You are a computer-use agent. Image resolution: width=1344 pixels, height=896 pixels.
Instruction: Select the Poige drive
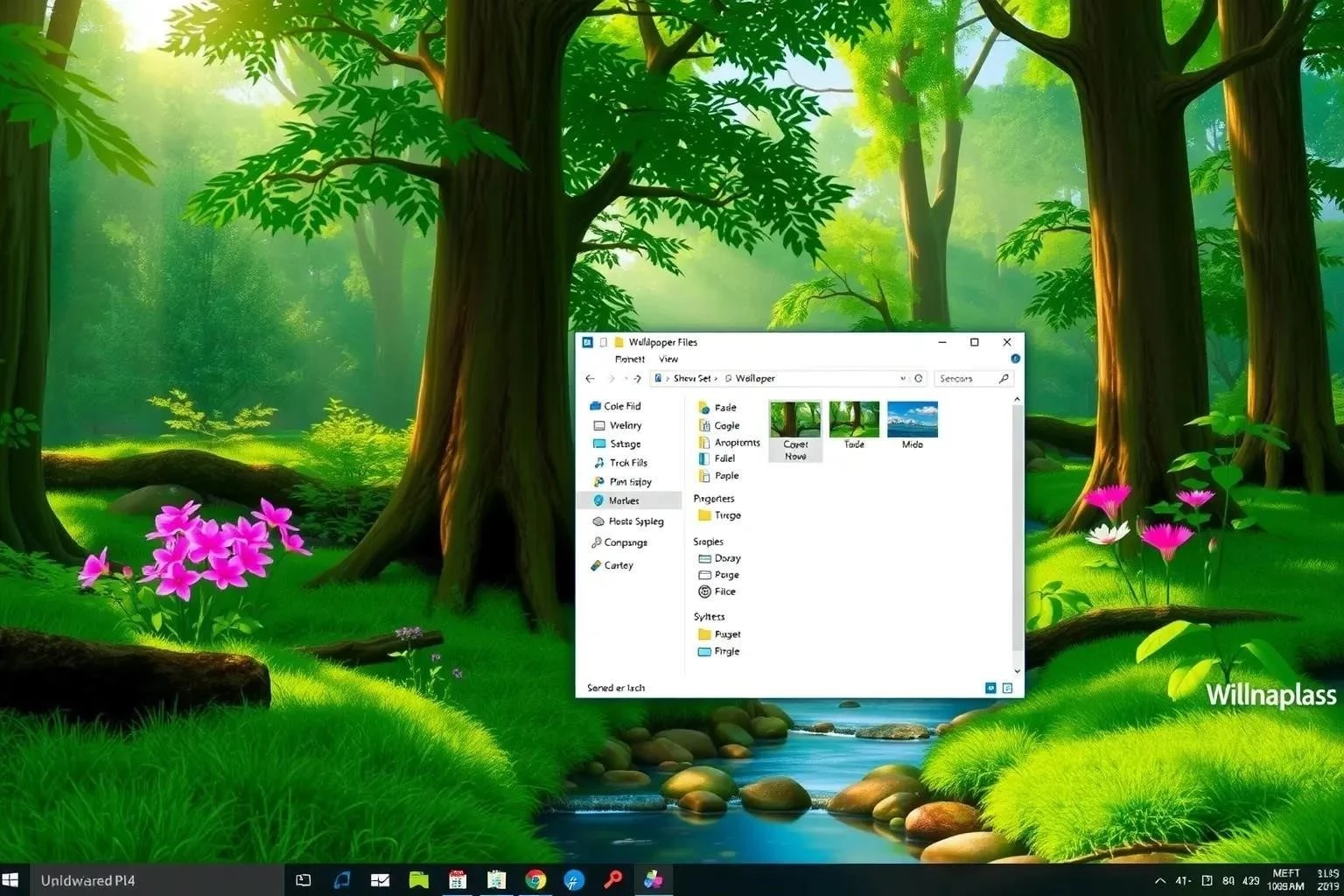(718, 575)
